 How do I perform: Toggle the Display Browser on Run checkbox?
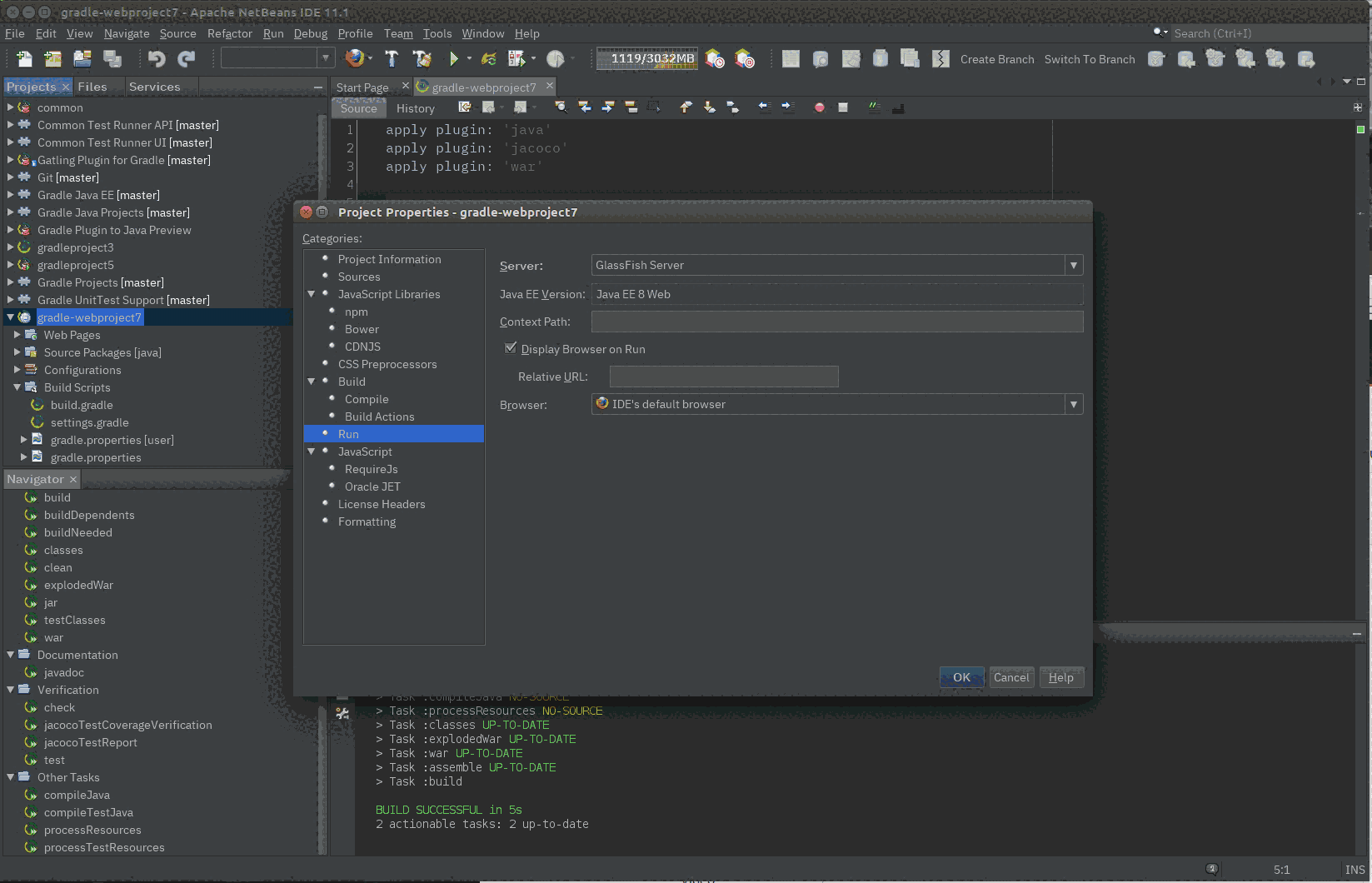click(x=511, y=348)
